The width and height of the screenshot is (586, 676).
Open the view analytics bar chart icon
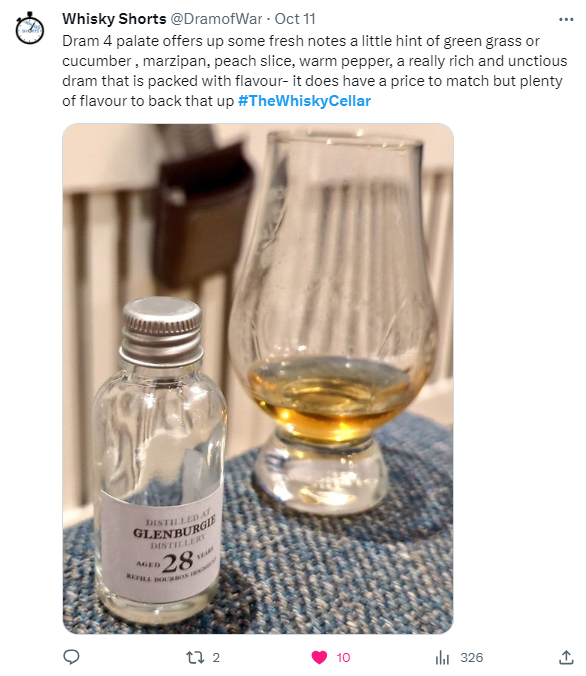pos(442,657)
